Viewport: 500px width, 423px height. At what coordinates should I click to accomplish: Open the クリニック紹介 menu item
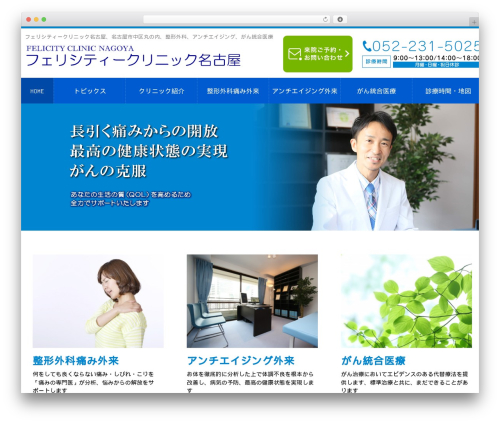click(161, 91)
